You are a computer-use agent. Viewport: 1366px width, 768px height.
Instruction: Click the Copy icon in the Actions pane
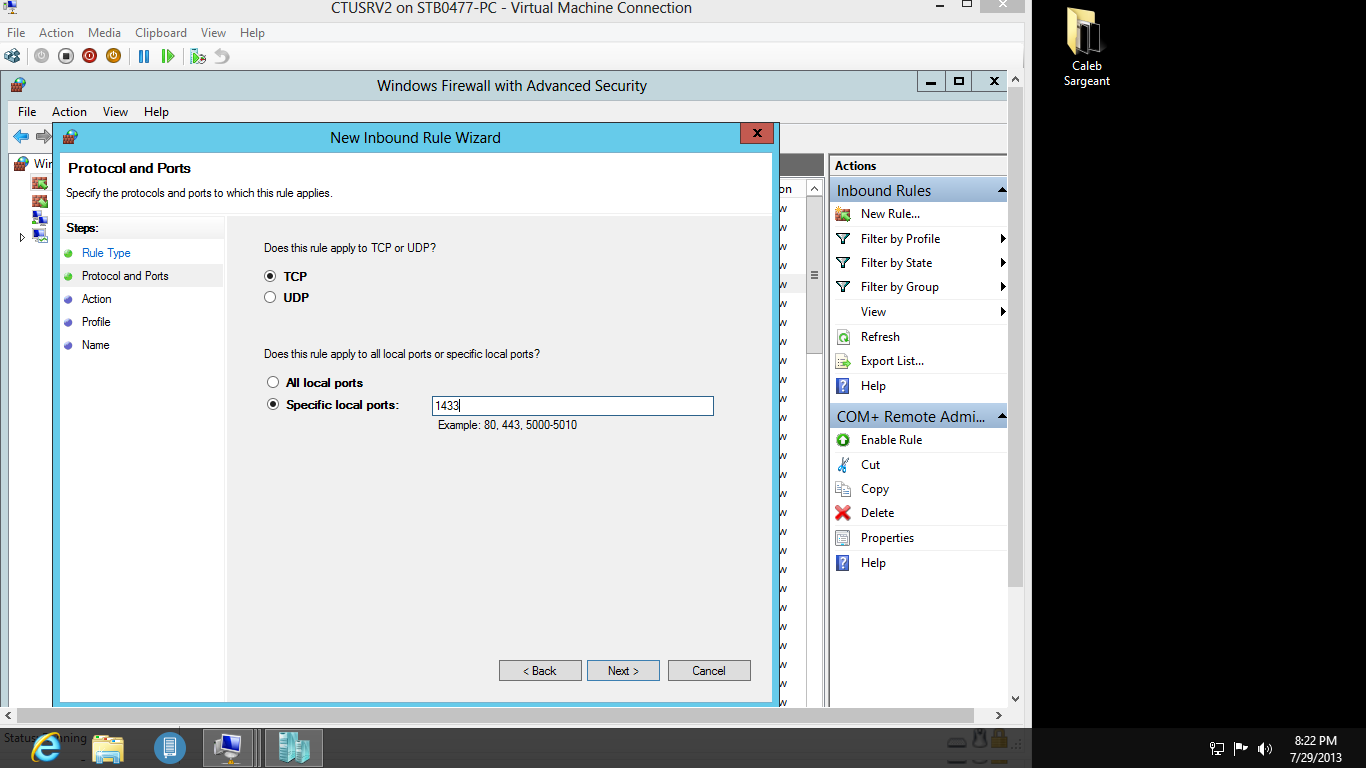coord(843,489)
